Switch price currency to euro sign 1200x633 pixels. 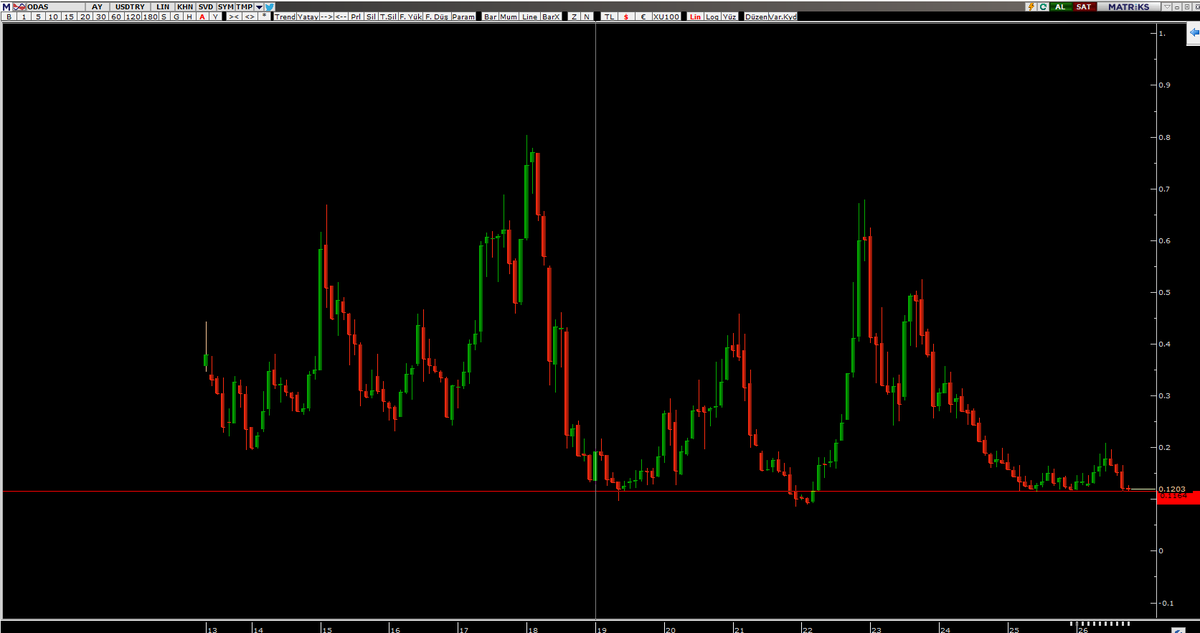click(x=642, y=17)
